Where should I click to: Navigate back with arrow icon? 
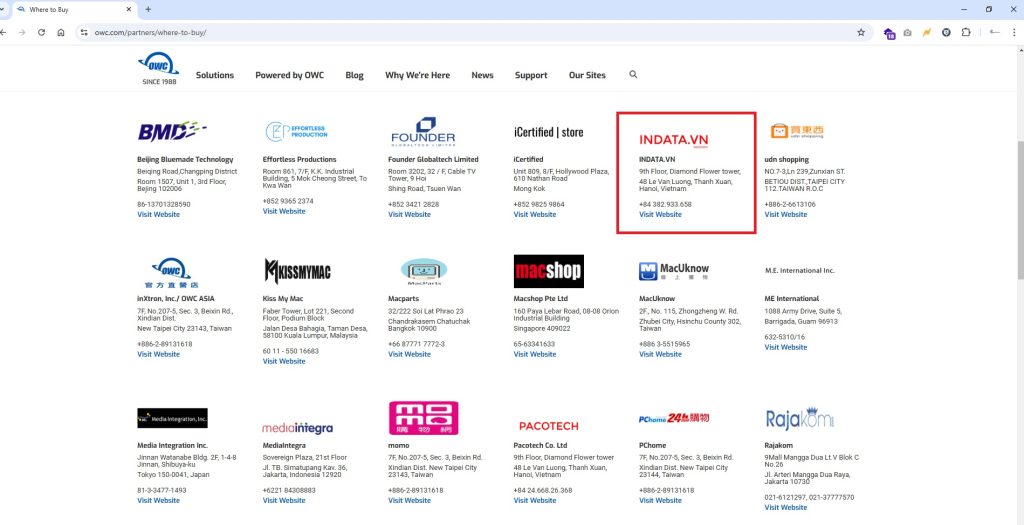(4, 32)
